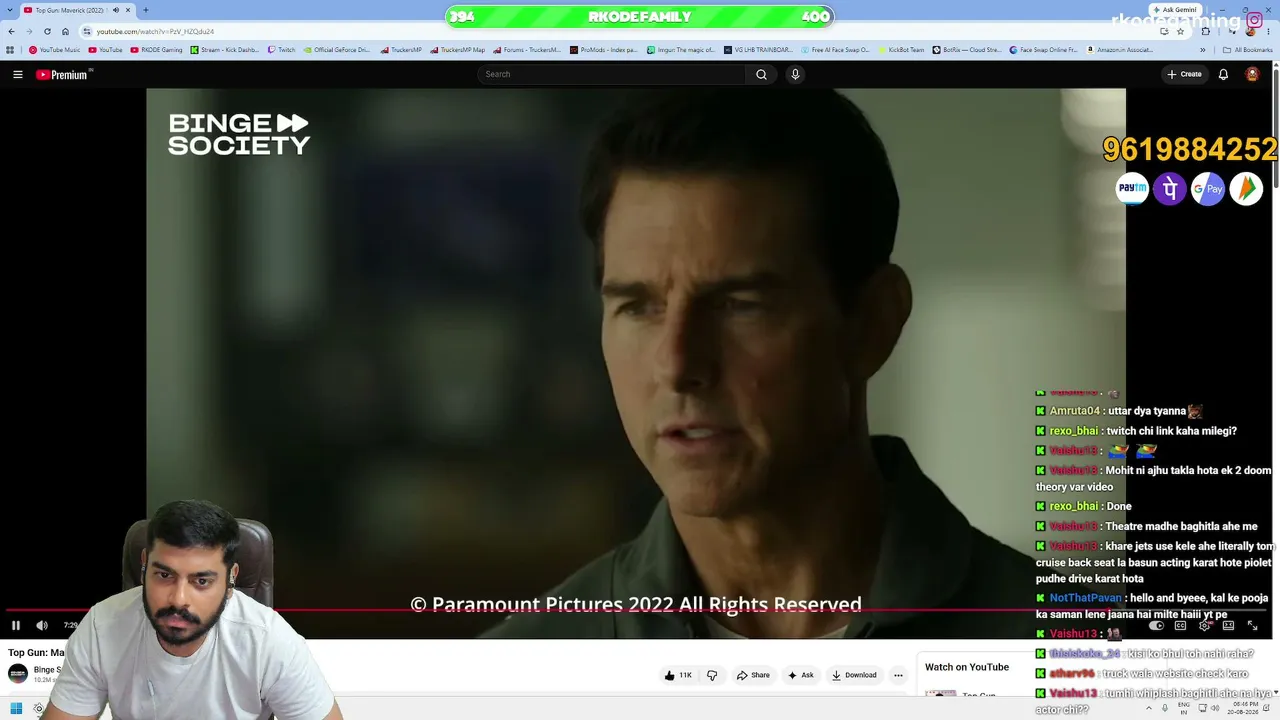Enter fullscreen video mode
The image size is (1280, 720).
(x=1252, y=626)
